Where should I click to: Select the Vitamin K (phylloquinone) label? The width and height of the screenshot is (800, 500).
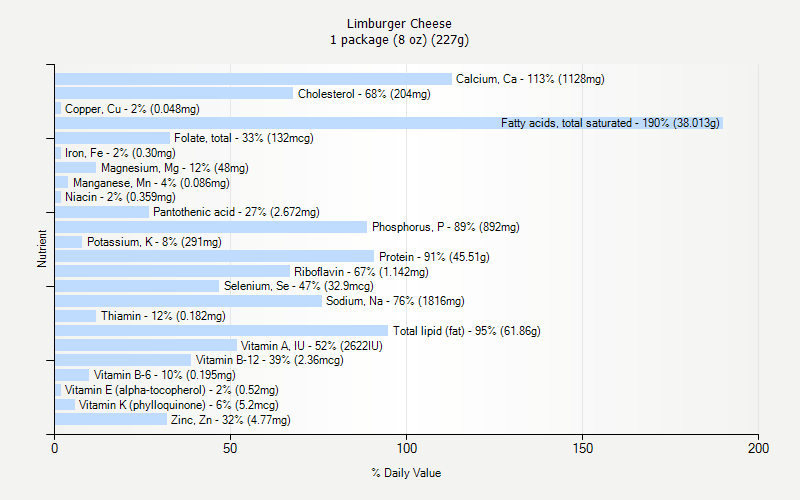179,405
